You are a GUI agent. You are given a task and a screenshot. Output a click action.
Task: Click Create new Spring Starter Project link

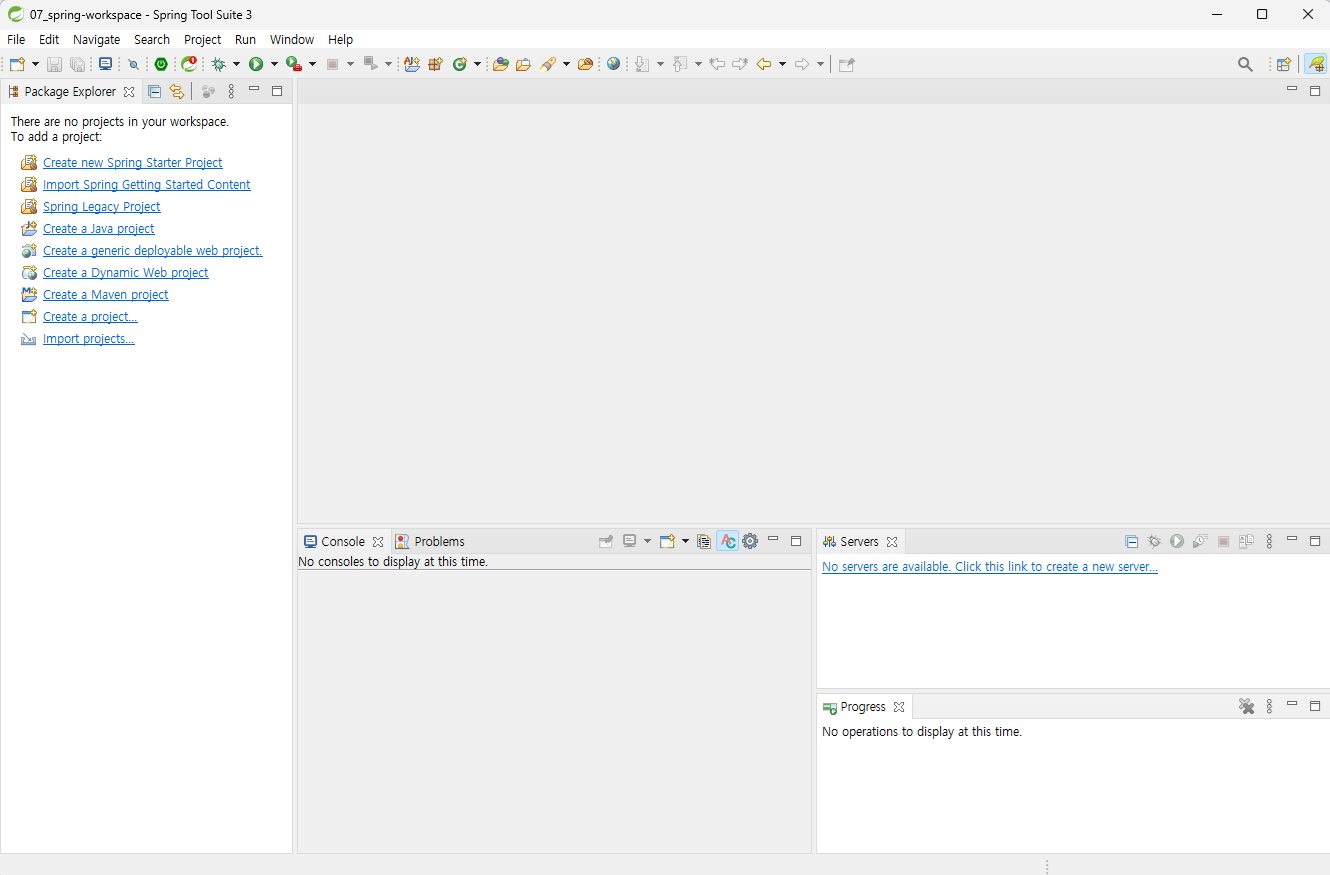133,162
